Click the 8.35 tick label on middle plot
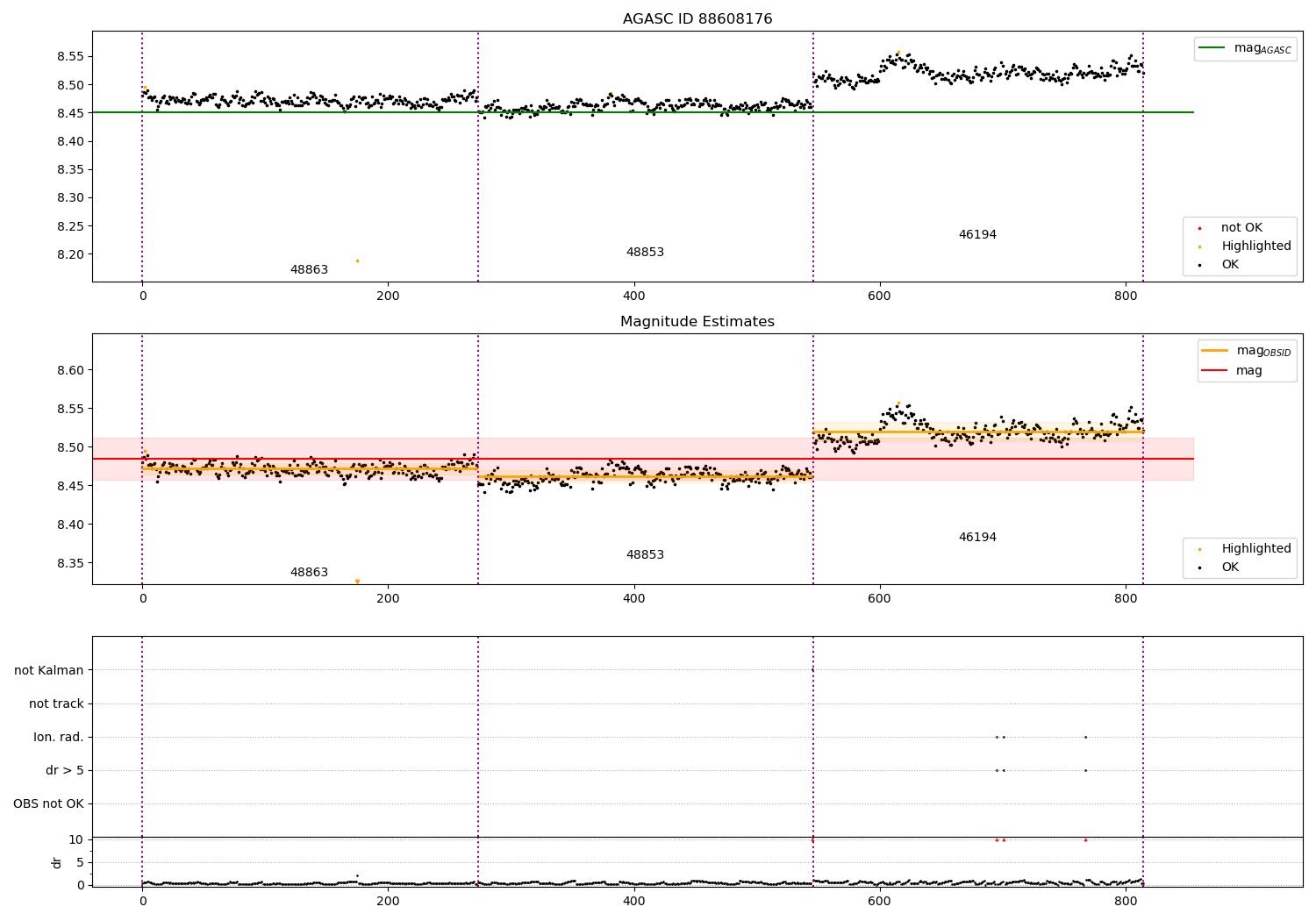1316x921 pixels. [x=68, y=564]
